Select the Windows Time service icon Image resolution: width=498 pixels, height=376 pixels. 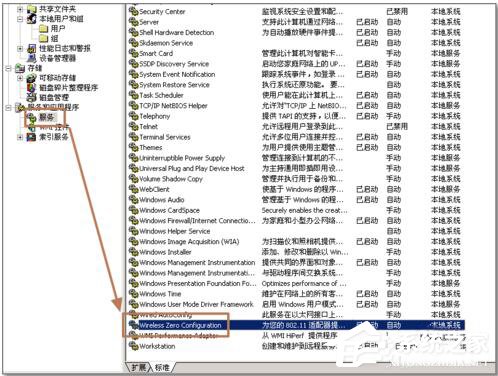pos(133,293)
